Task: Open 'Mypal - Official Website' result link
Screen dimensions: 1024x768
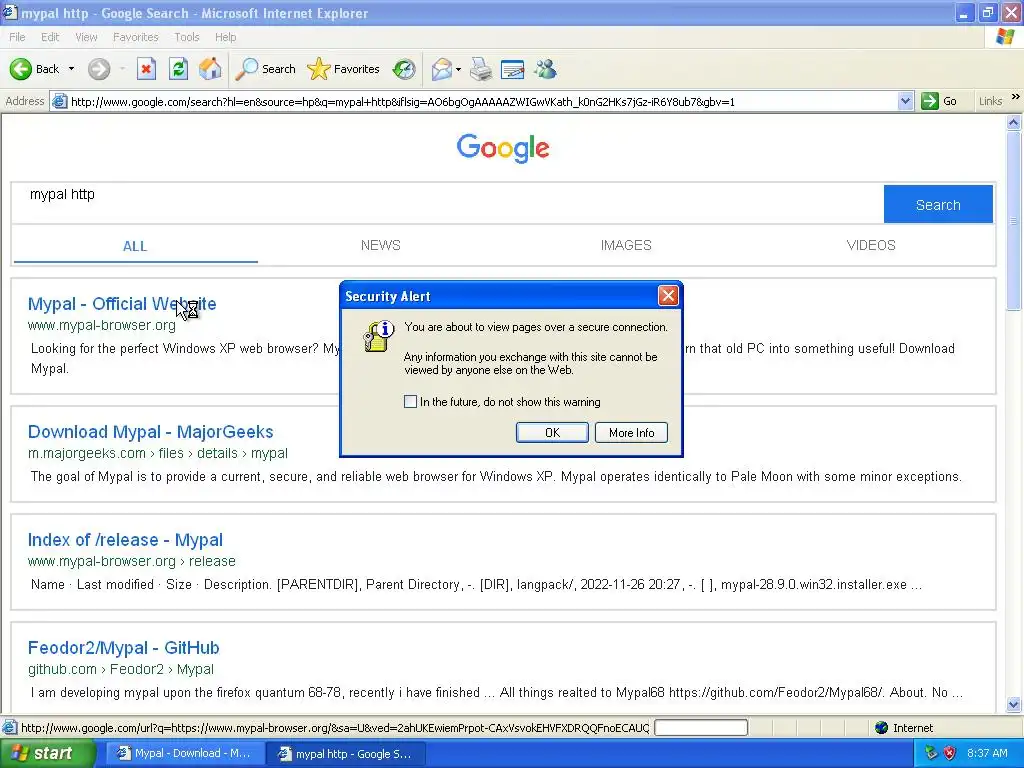Action: 121,304
